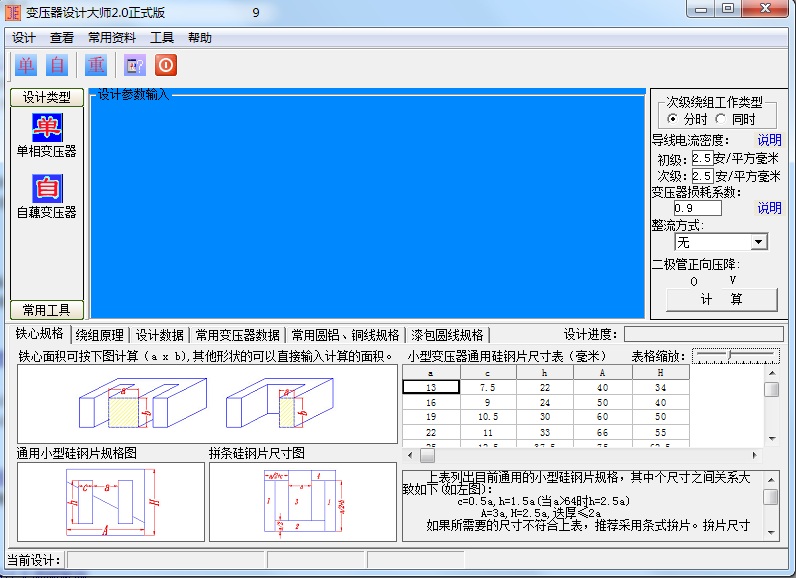Expand the 常用工具 panel section

pyautogui.click(x=46, y=310)
